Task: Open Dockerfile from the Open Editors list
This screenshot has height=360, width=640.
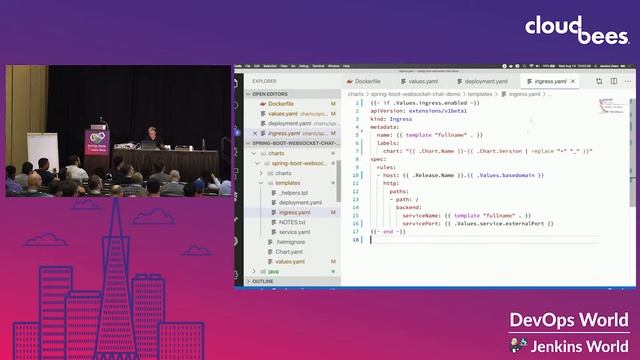Action: 293,104
